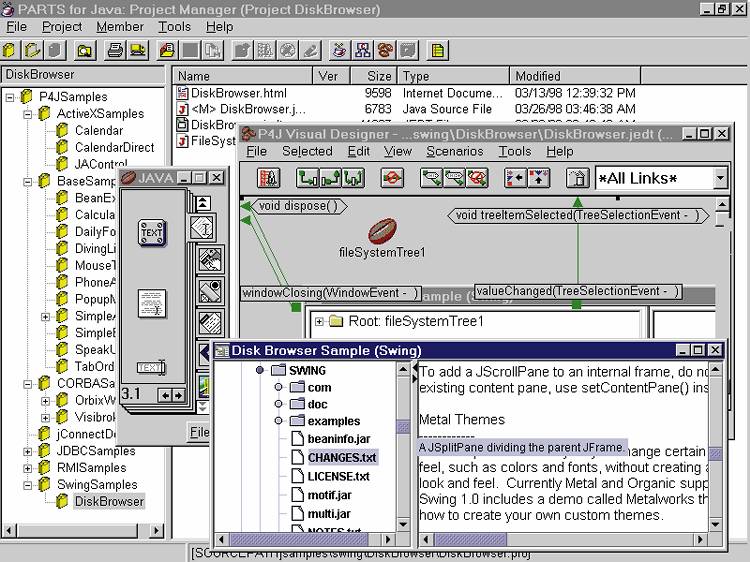Image resolution: width=750 pixels, height=562 pixels.
Task: Click the trash bin icon in Visual Designer toolbar
Action: 577,178
